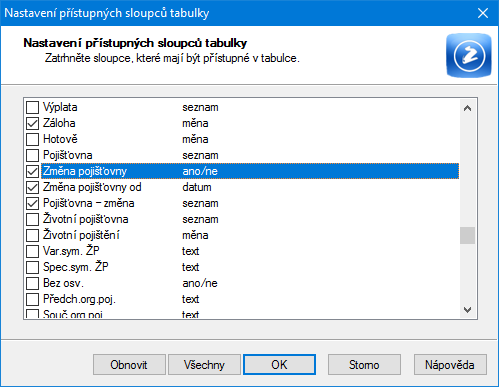Select the Pojišťovna row label
499x387 pixels.
click(x=68, y=155)
